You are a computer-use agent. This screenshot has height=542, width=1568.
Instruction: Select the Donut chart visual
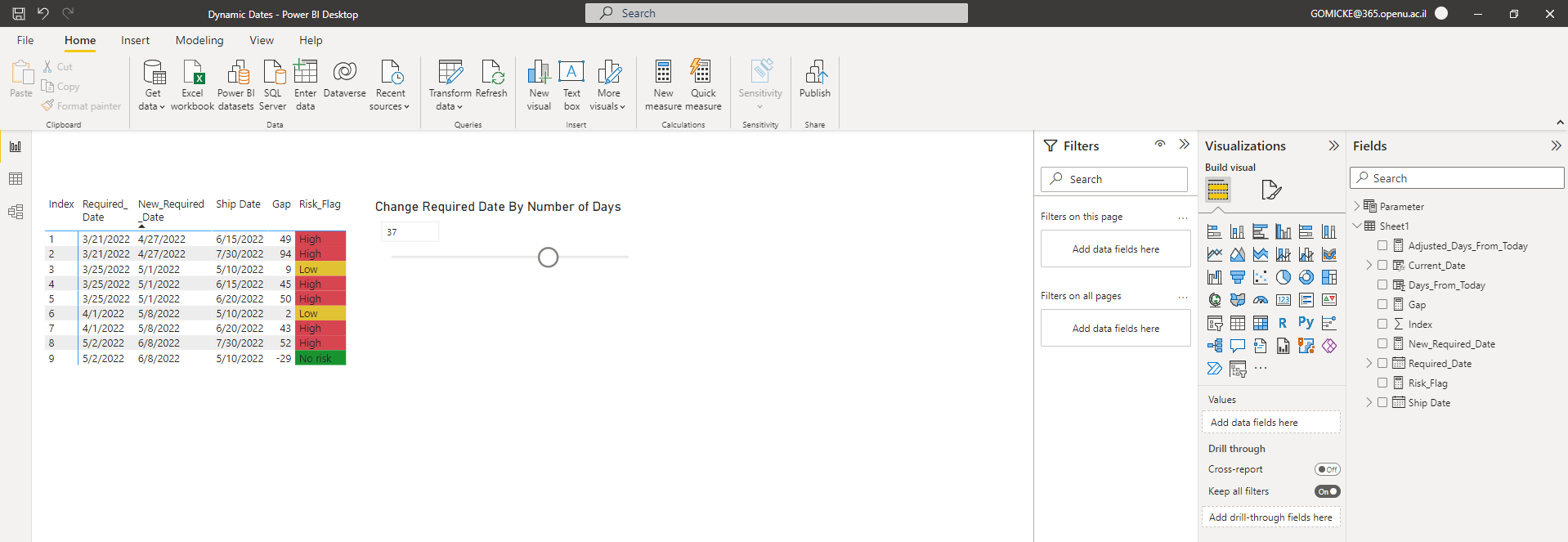click(1306, 277)
